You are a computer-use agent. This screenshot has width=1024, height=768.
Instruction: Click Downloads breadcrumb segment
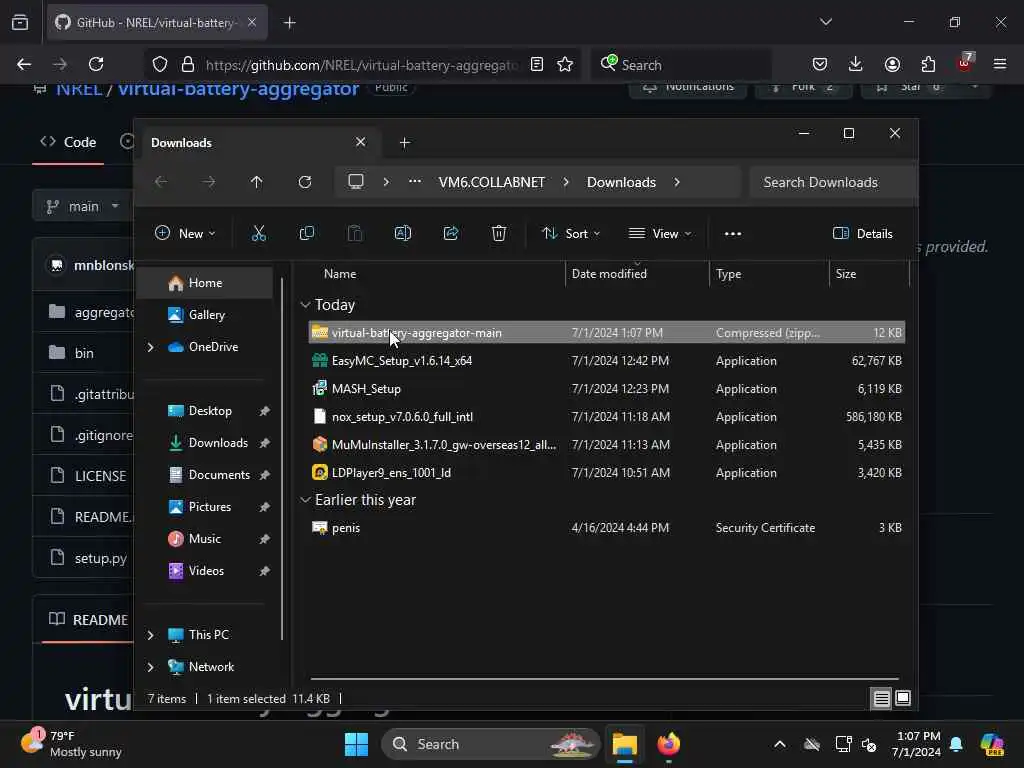[x=621, y=182]
